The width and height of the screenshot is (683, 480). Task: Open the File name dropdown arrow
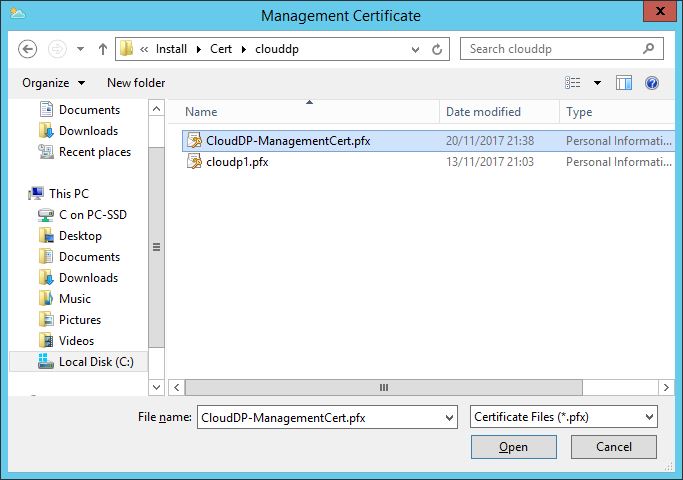pyautogui.click(x=450, y=417)
